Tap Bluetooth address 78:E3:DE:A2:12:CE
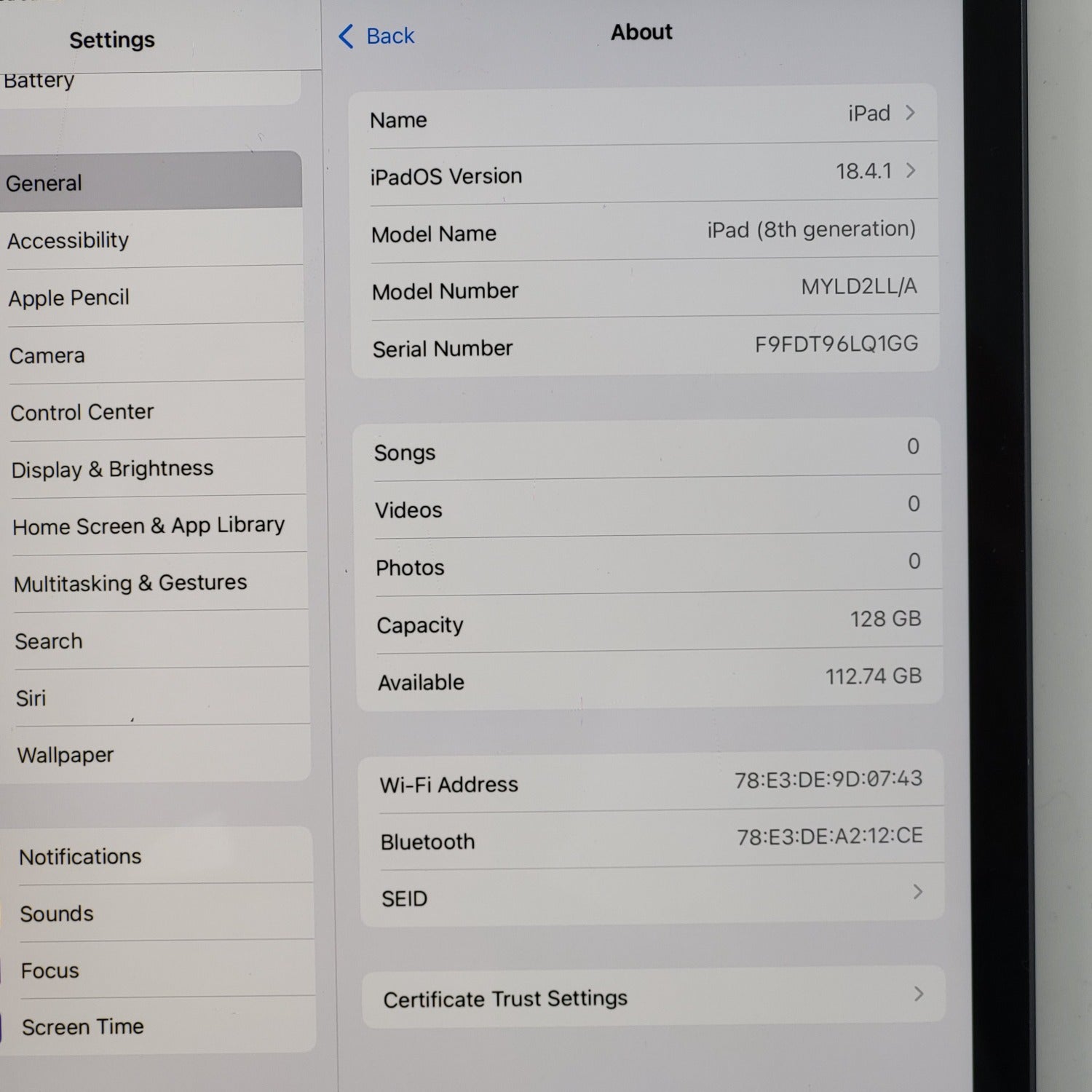The height and width of the screenshot is (1092, 1092). pos(830,836)
